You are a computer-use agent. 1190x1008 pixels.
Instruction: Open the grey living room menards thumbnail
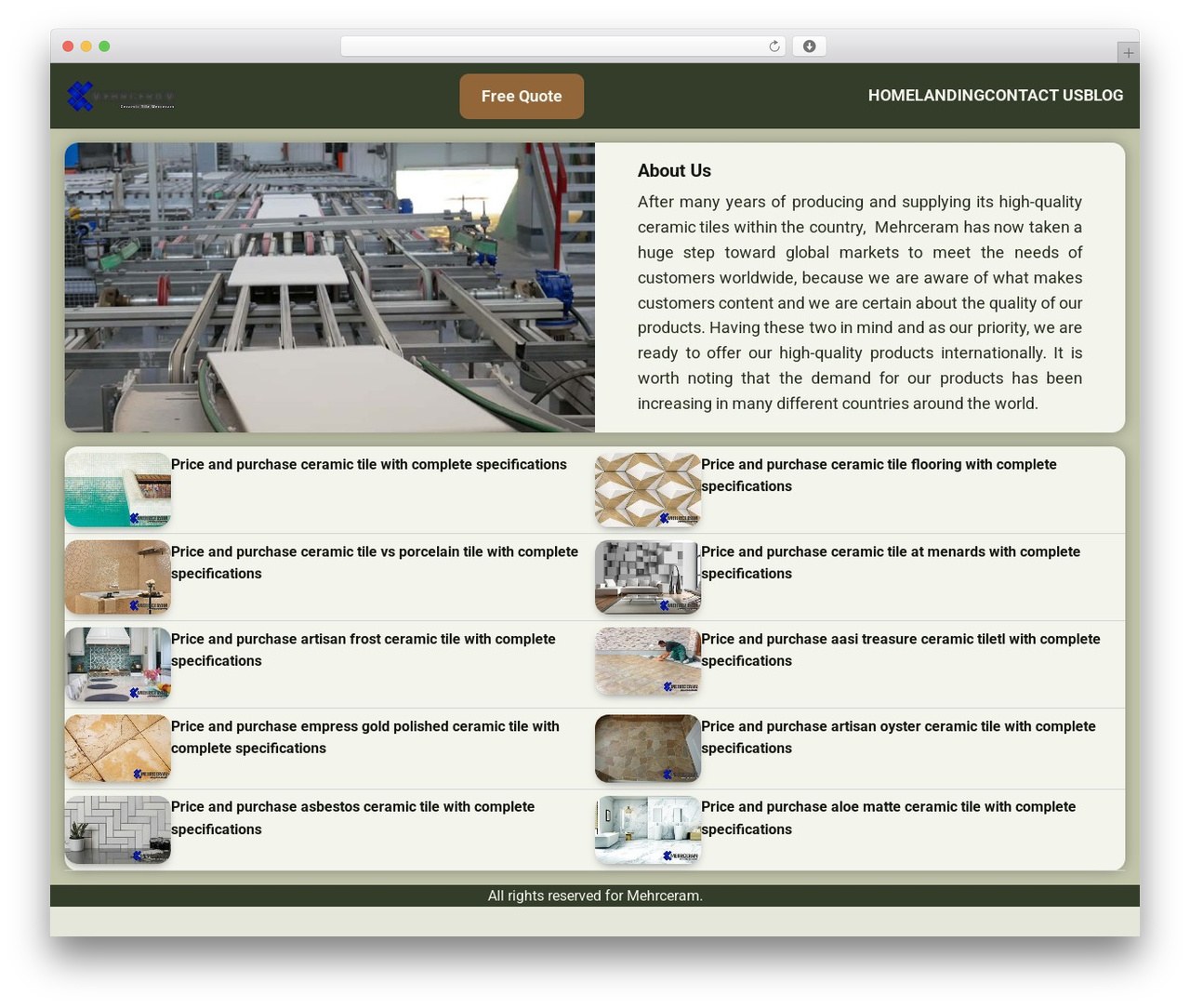[648, 577]
